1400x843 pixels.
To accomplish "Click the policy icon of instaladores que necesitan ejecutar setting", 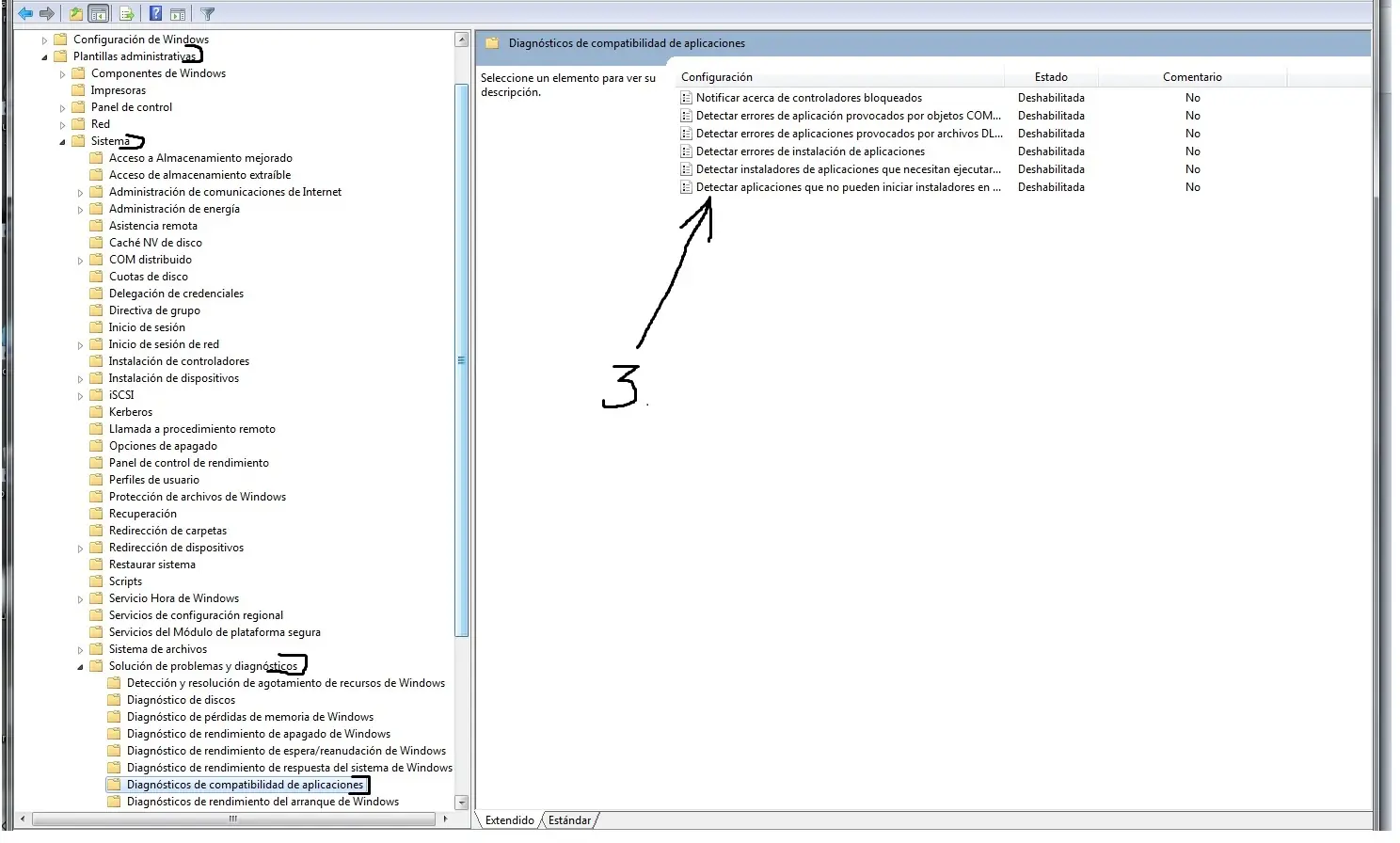I will click(686, 169).
